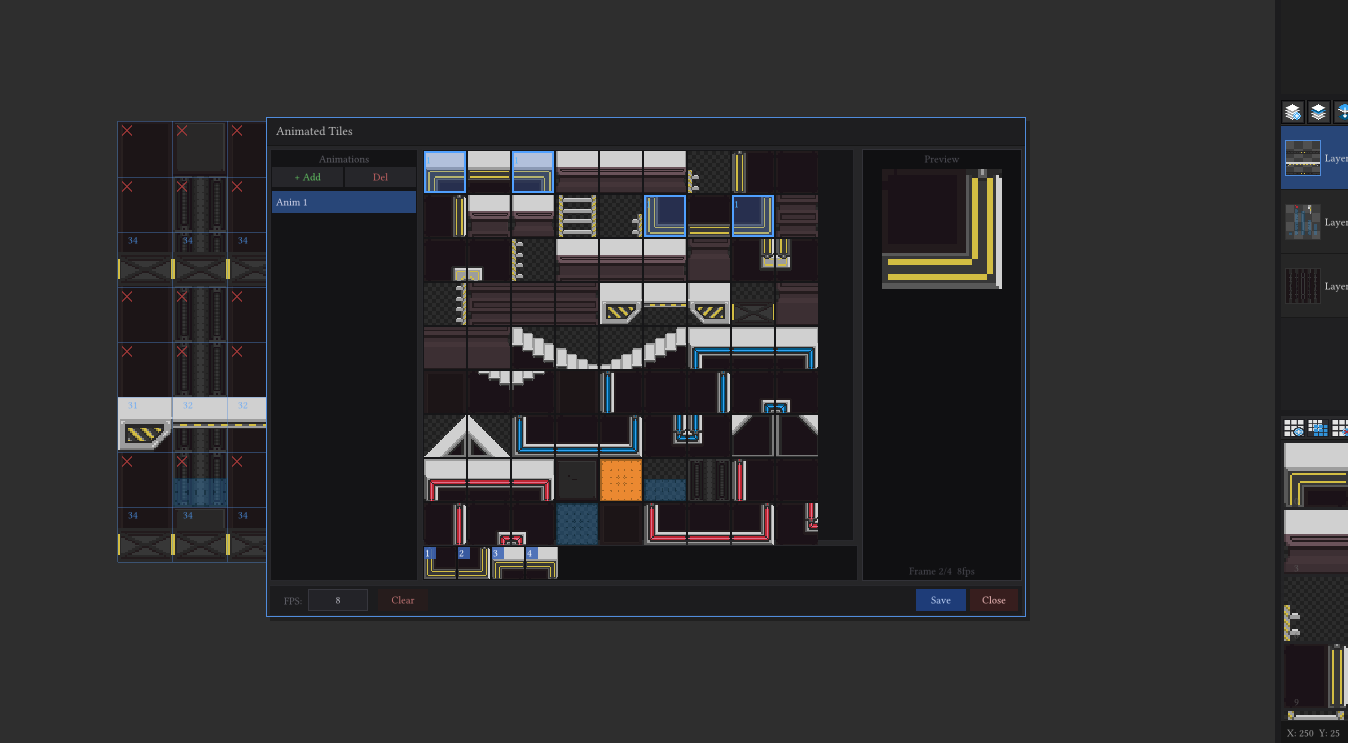The width and height of the screenshot is (1348, 743).
Task: Close the Animated Tiles dialog
Action: [x=993, y=600]
